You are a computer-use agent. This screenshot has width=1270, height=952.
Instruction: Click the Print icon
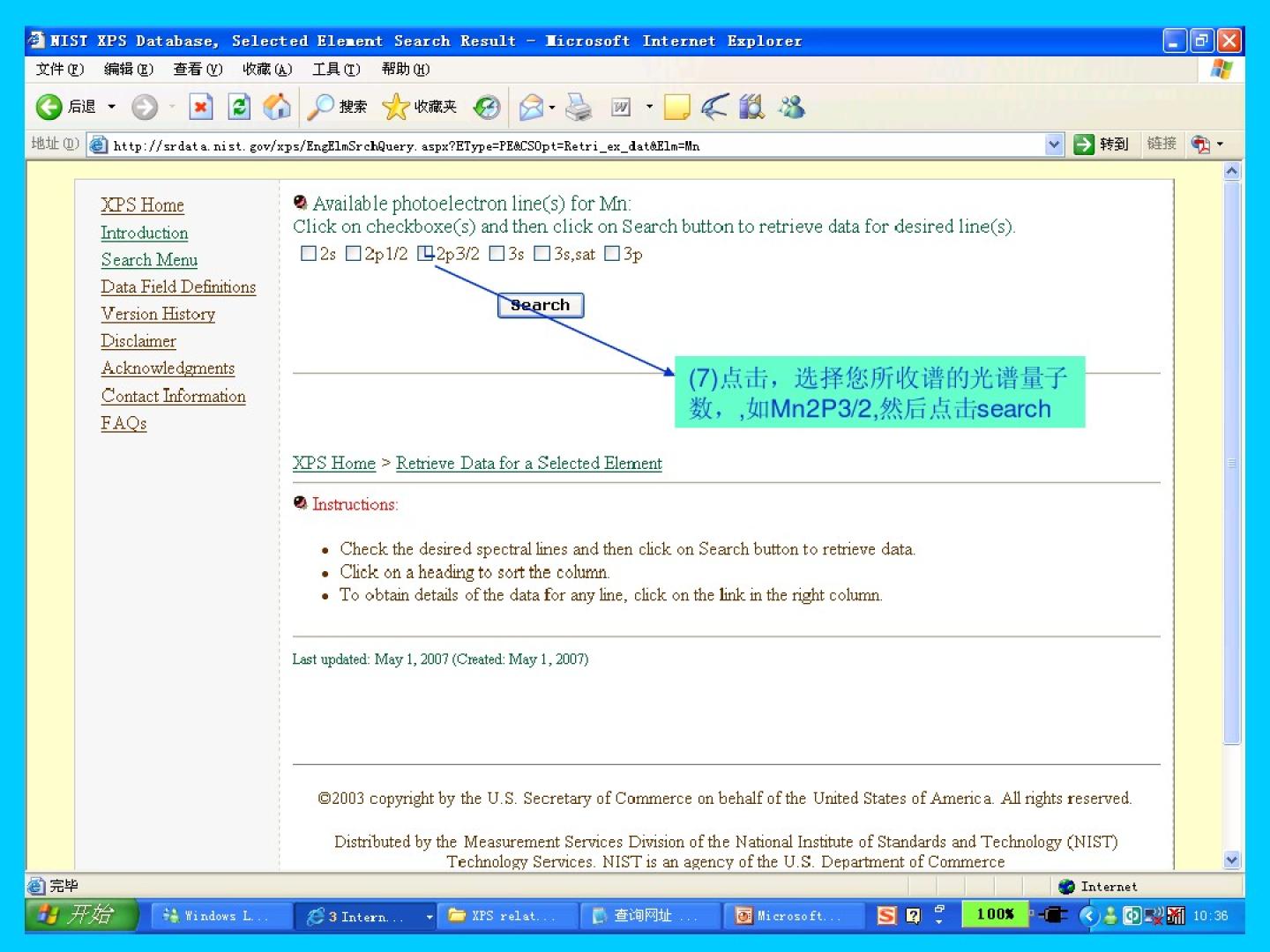[x=579, y=108]
